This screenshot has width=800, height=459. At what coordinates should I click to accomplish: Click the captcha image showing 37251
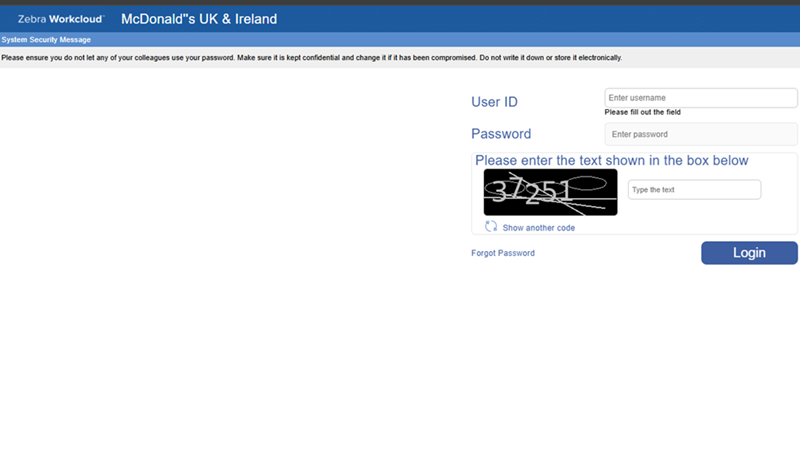[550, 192]
